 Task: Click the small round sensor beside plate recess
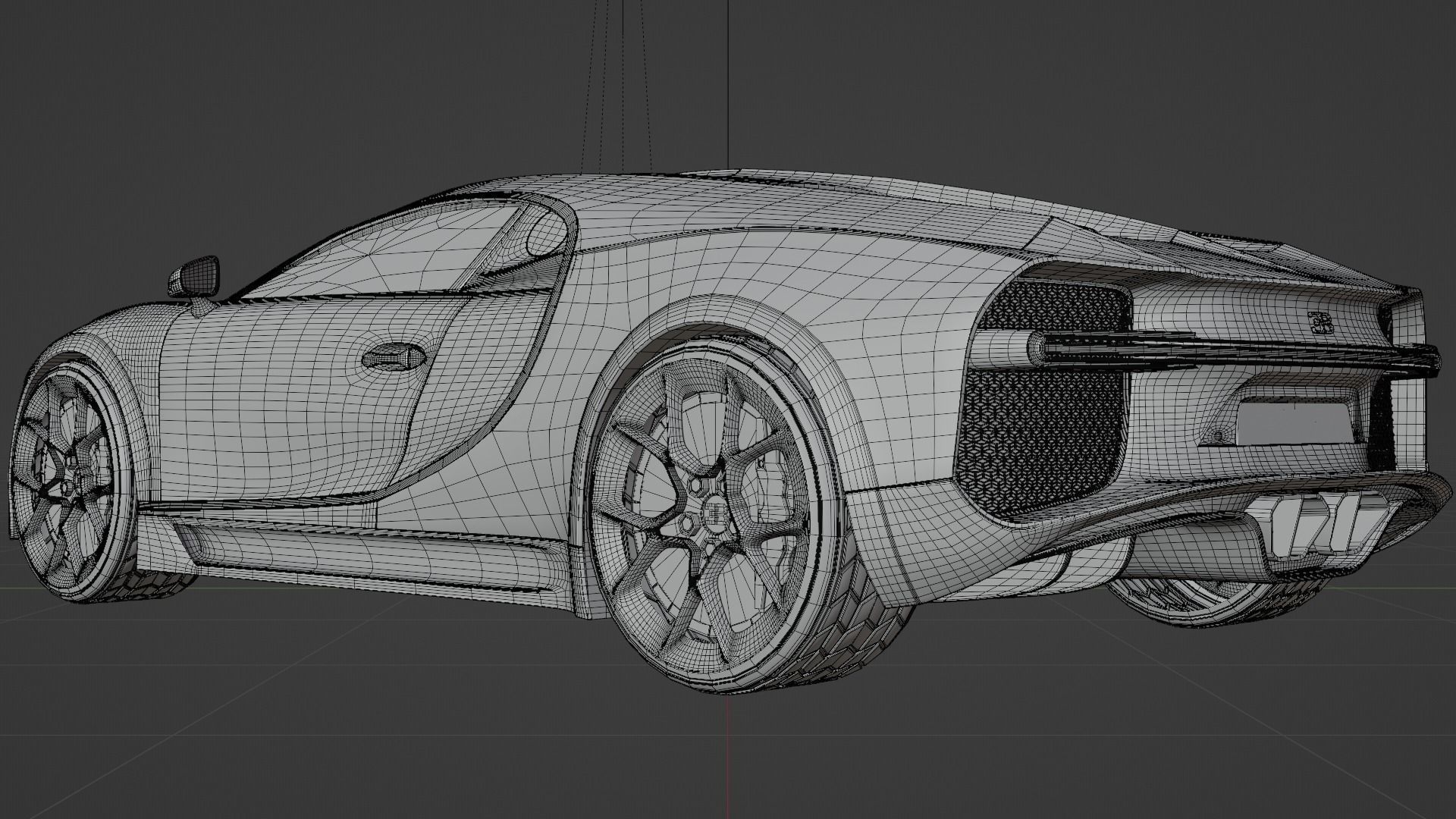click(1219, 436)
